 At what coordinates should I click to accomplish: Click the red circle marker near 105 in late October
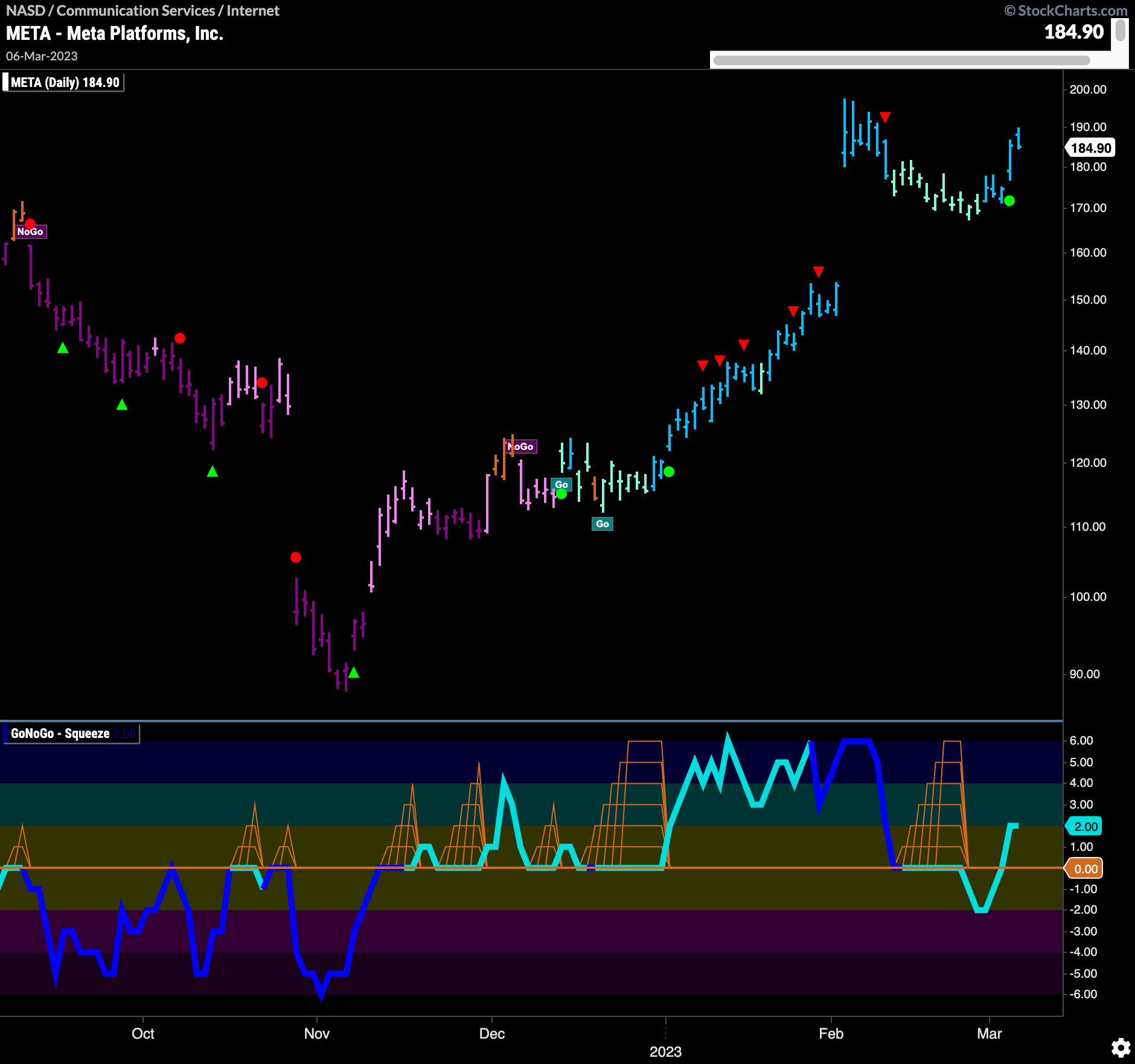pos(296,557)
